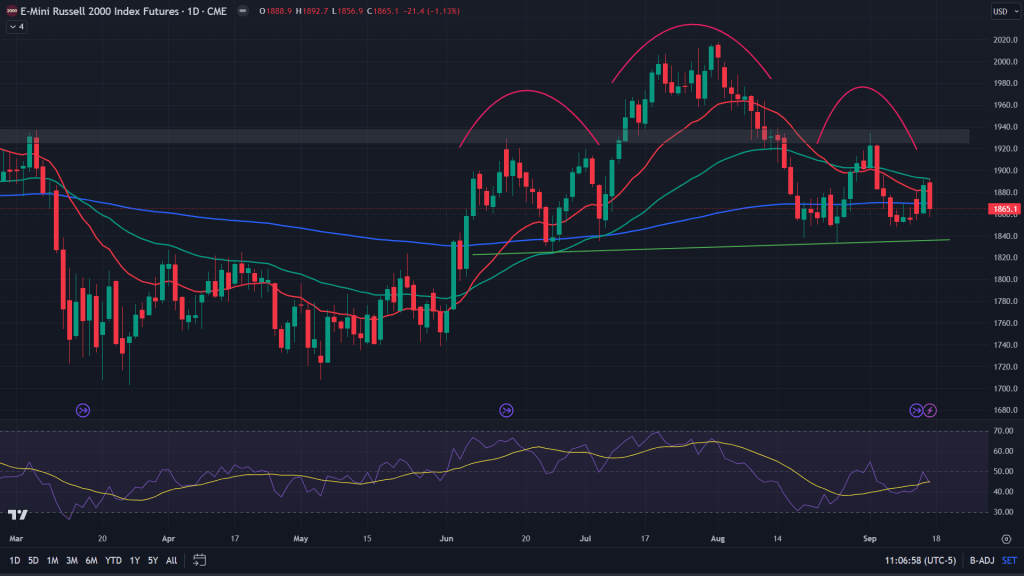Click the red 1865.1 current price label
The height and width of the screenshot is (576, 1024).
pos(1003,209)
